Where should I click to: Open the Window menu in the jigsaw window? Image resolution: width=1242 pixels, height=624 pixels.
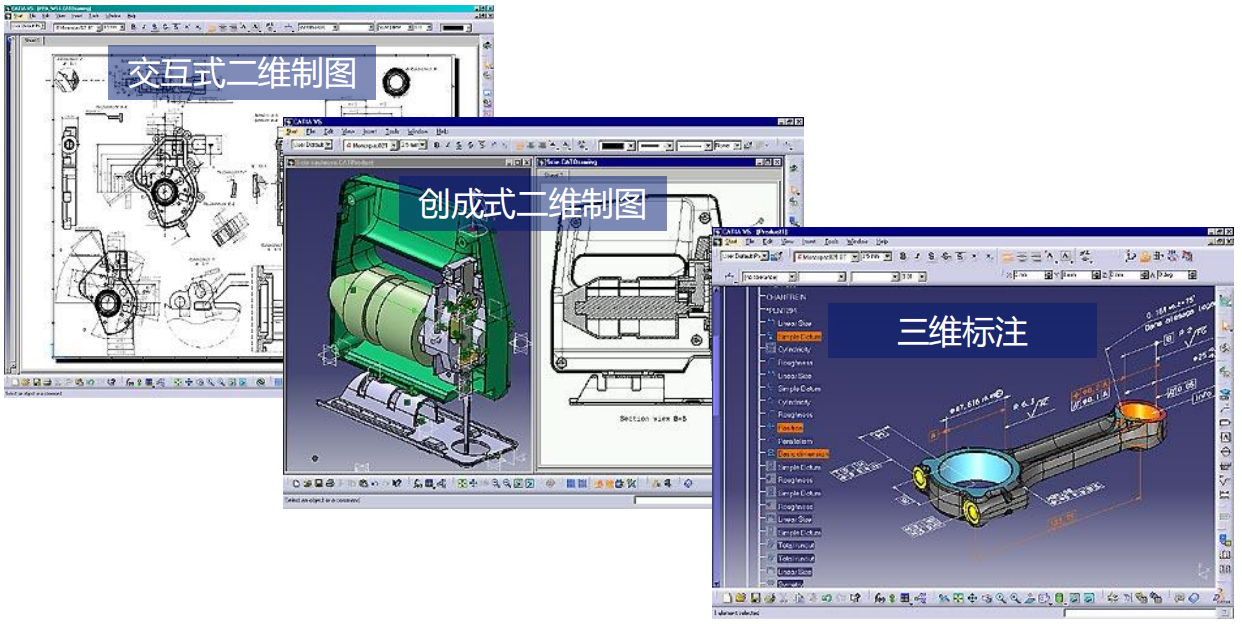[417, 132]
